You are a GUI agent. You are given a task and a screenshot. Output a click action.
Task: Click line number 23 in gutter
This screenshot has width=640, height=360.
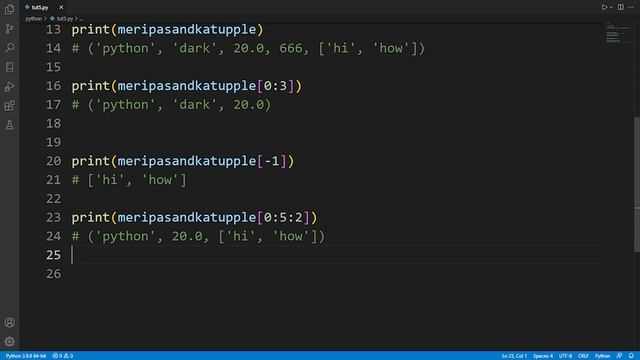[x=53, y=217]
